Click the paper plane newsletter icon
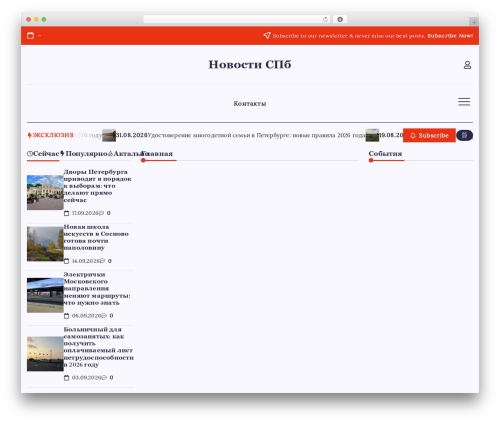 pos(267,35)
